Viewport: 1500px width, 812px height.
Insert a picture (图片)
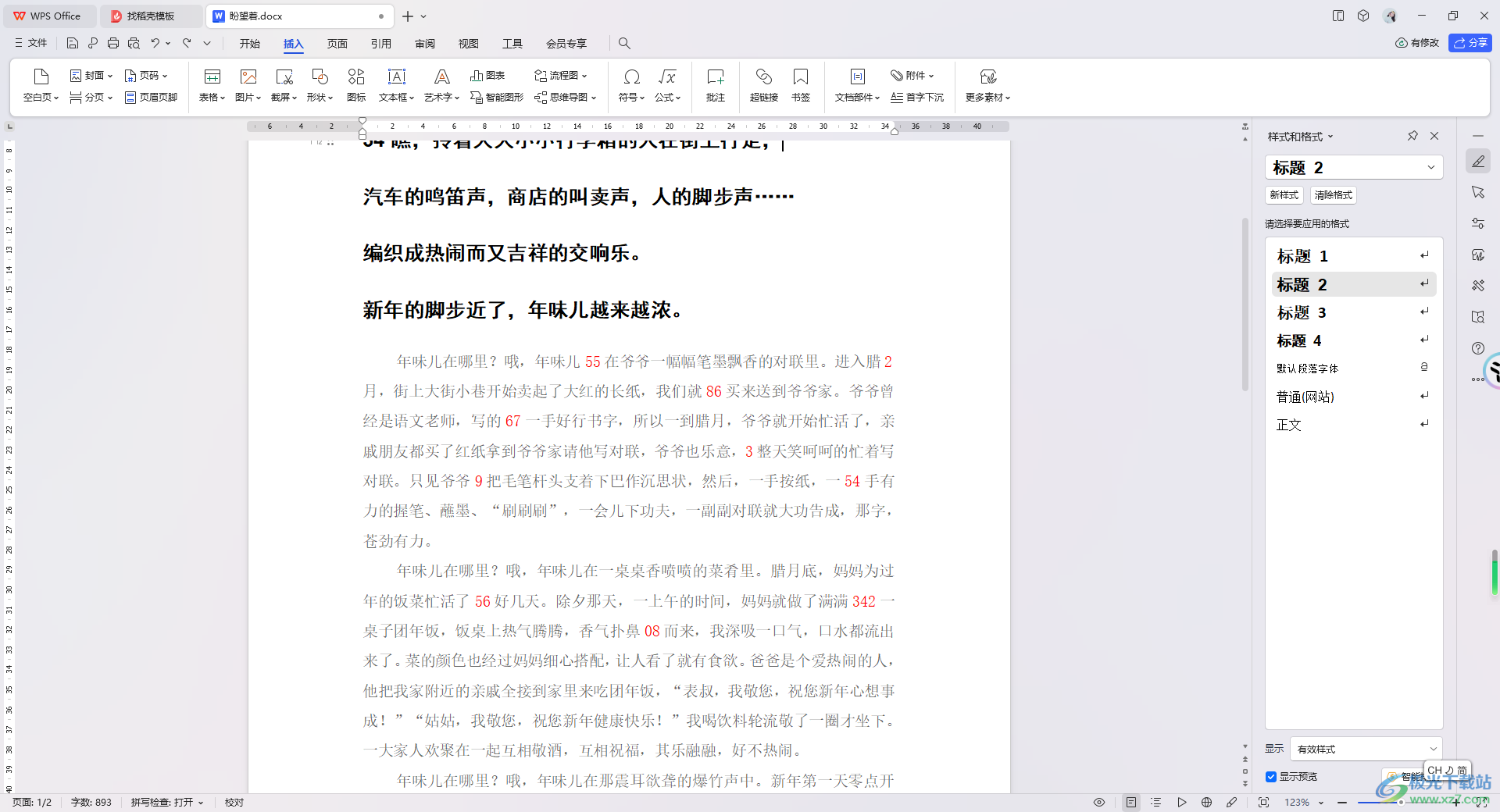click(x=248, y=85)
